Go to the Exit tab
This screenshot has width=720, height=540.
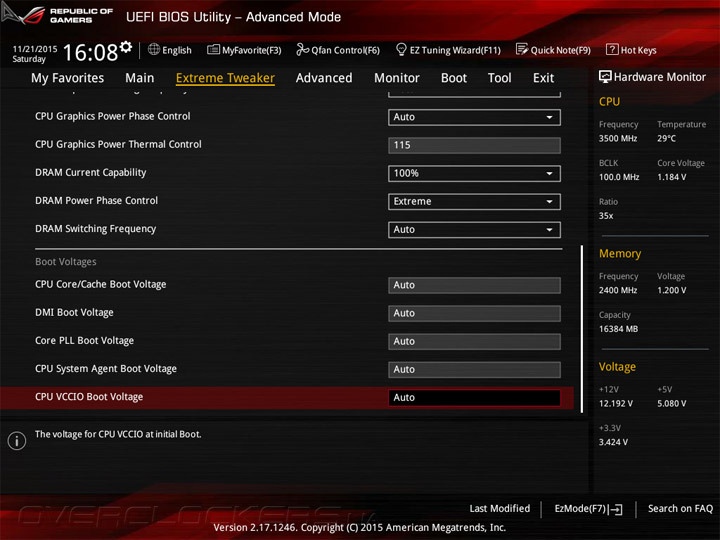point(543,78)
